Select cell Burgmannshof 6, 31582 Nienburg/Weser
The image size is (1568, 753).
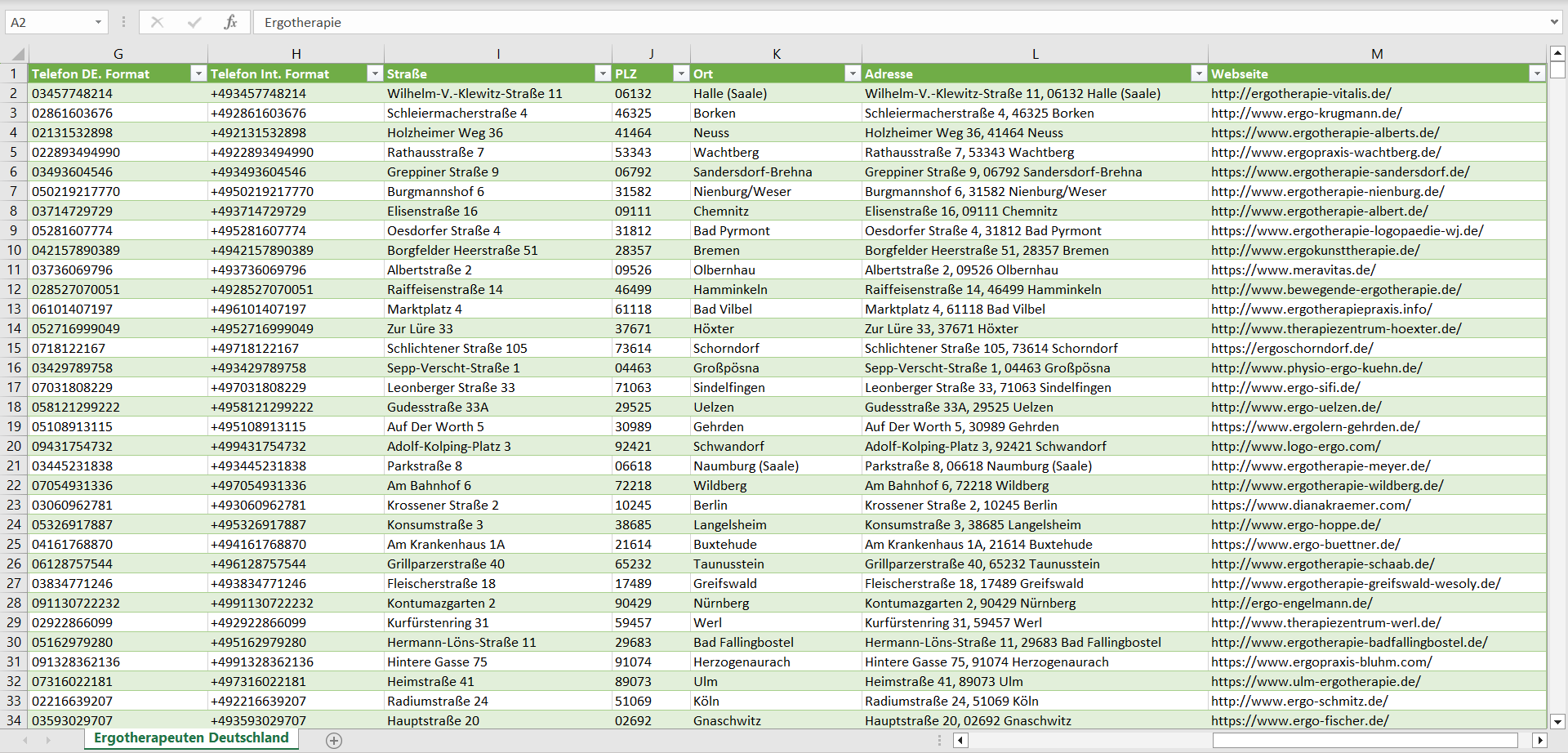(x=1036, y=191)
